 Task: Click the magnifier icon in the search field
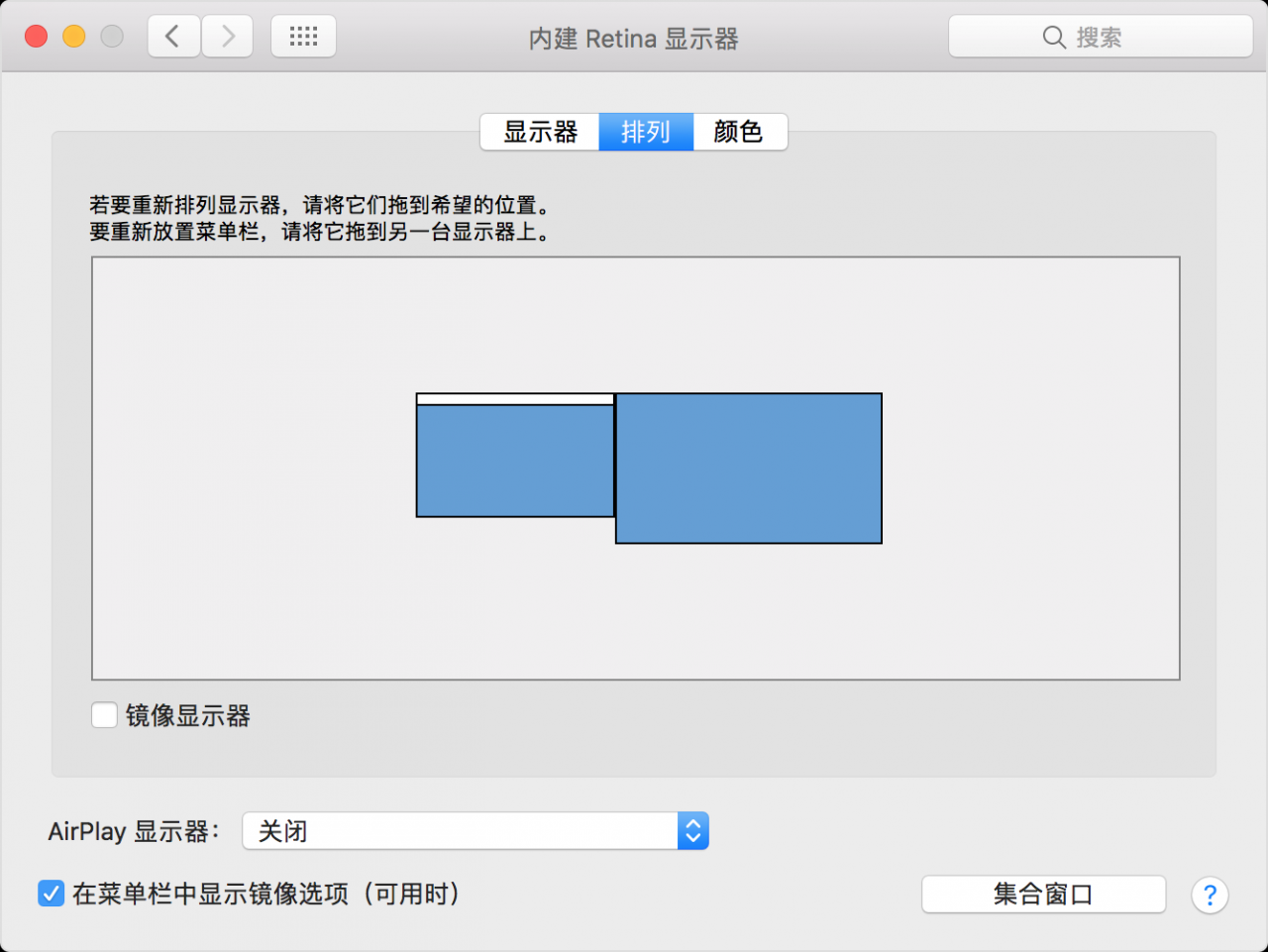pos(1055,37)
